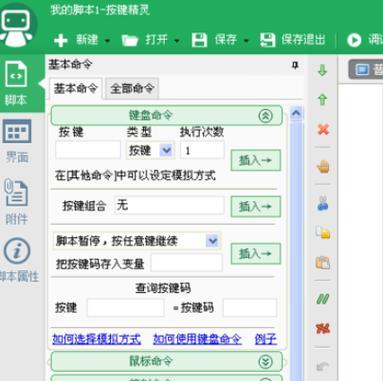Pin the 基本命令 panel
The height and width of the screenshot is (381, 383).
click(295, 65)
